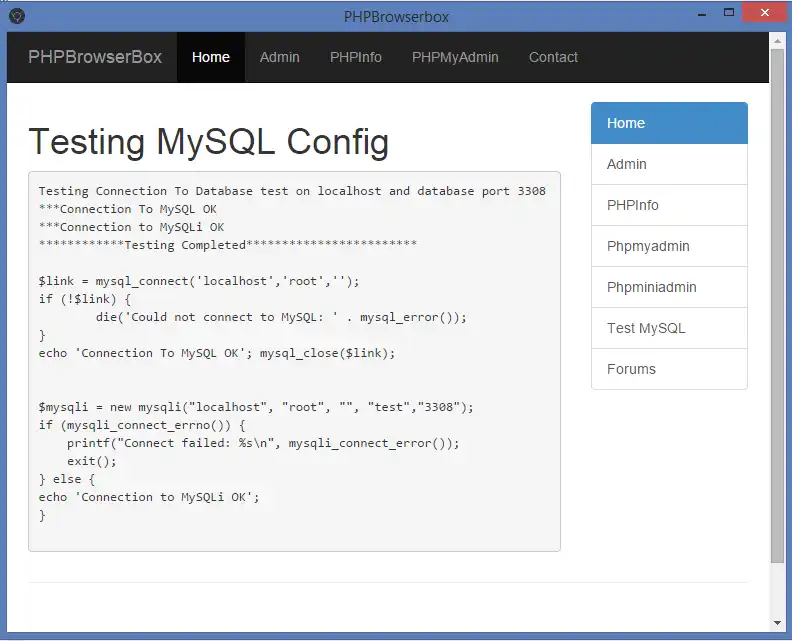This screenshot has width=792, height=641.
Task: Click Phpmyadmin in the sidebar
Action: coord(669,246)
